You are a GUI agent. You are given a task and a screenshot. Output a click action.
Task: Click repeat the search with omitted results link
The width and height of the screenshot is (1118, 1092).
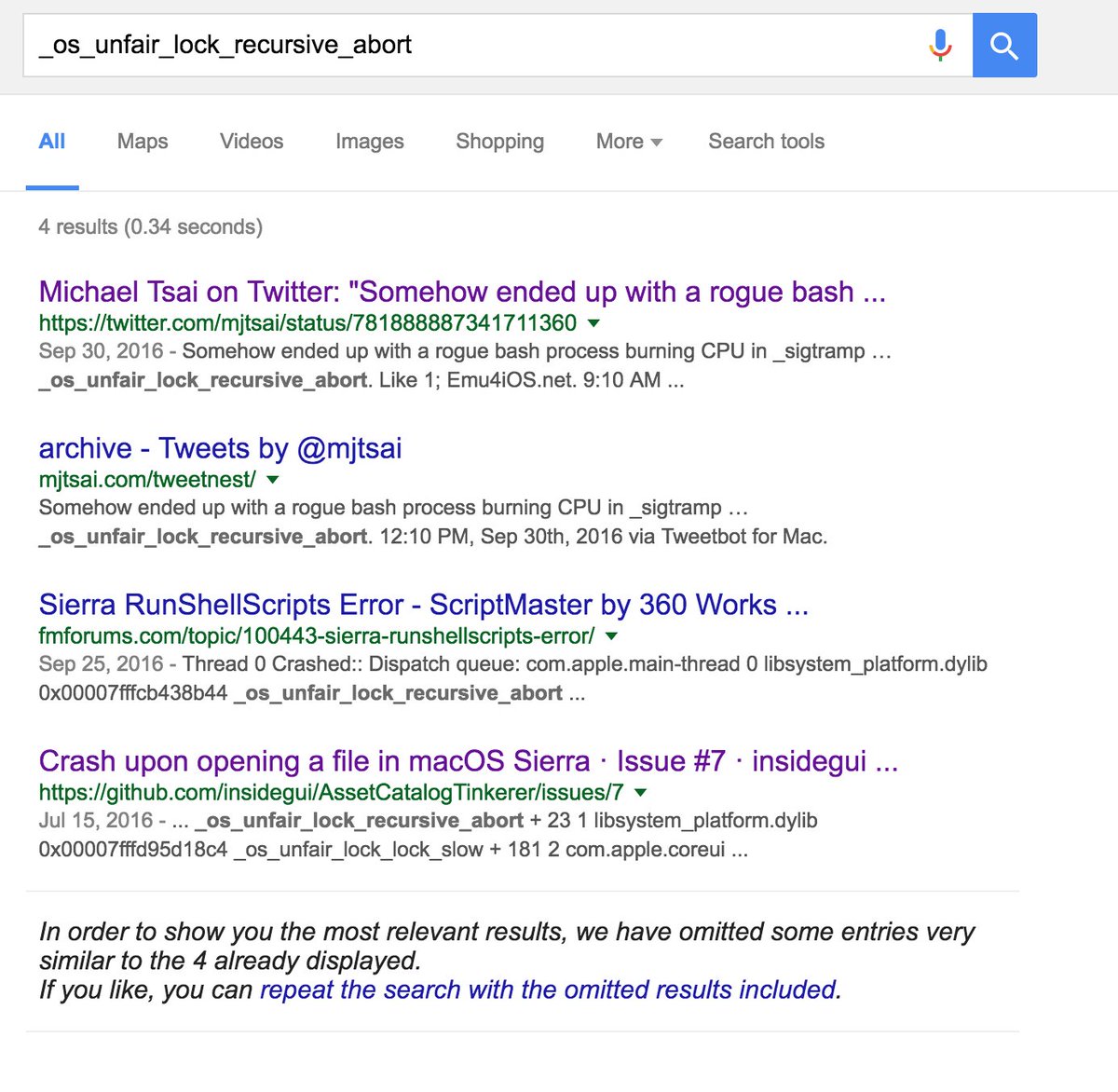coord(548,990)
